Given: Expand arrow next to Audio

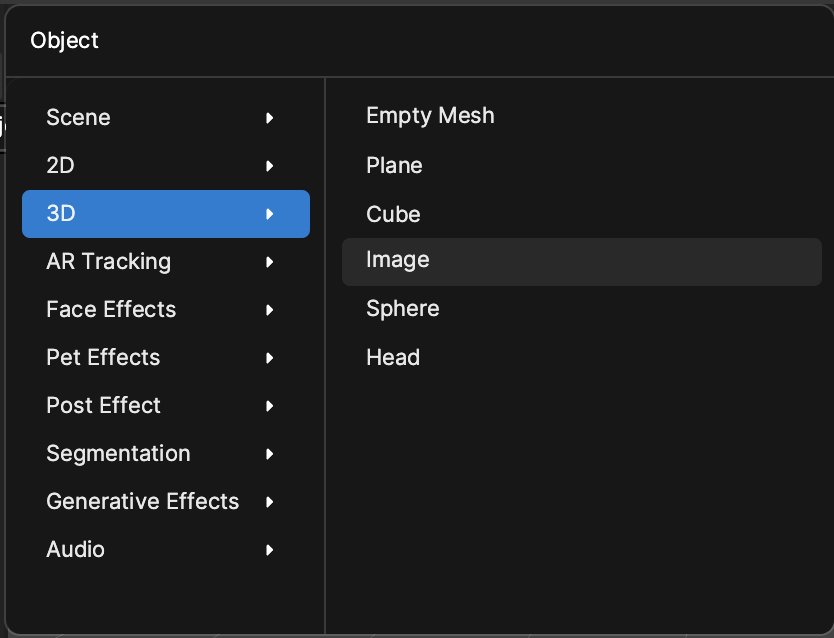Looking at the screenshot, I should (x=270, y=549).
